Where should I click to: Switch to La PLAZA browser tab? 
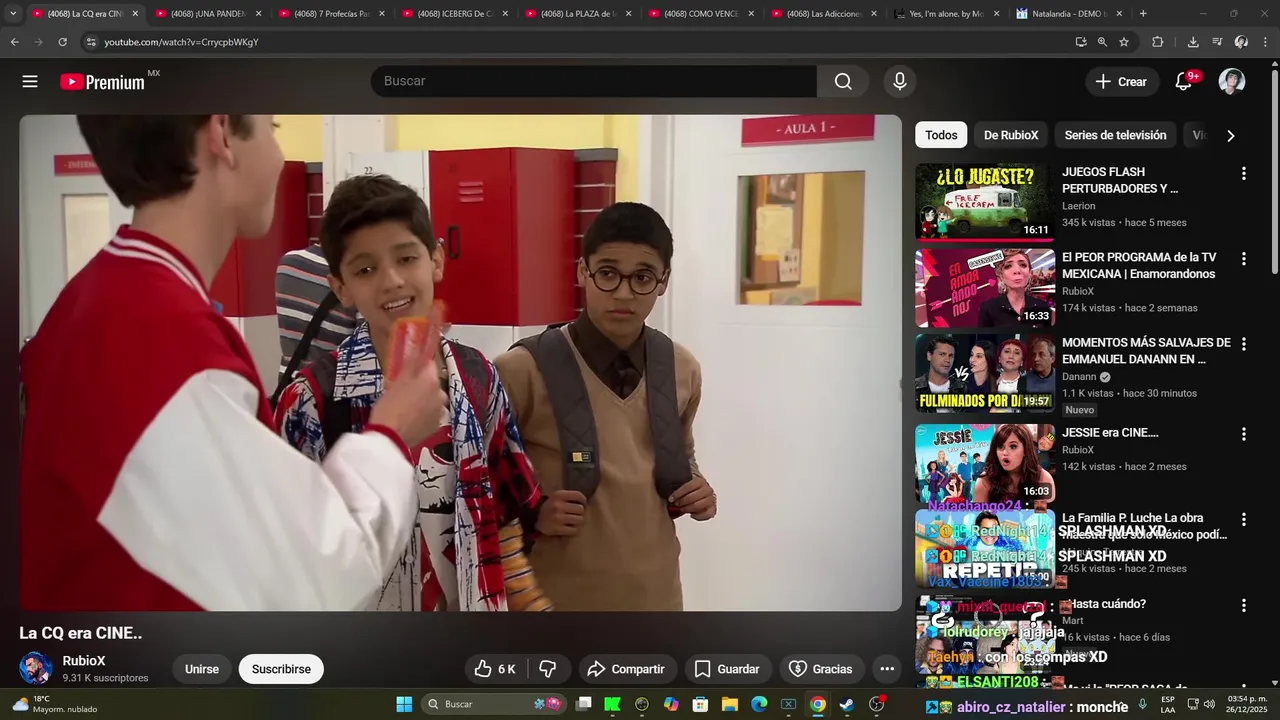pyautogui.click(x=578, y=14)
